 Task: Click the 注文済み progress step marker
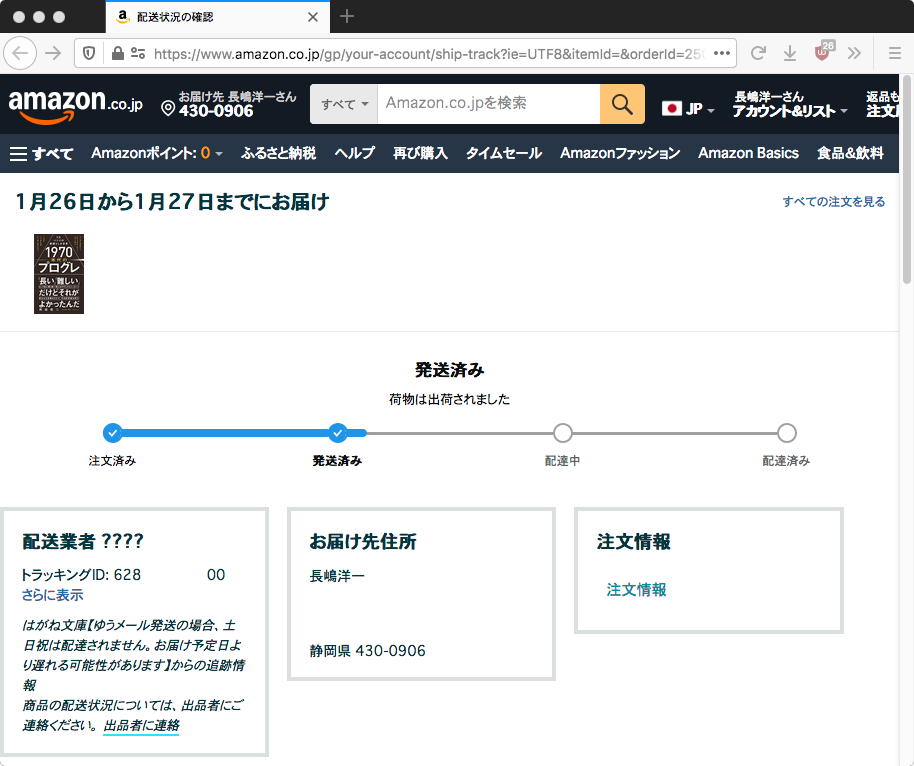pos(113,433)
